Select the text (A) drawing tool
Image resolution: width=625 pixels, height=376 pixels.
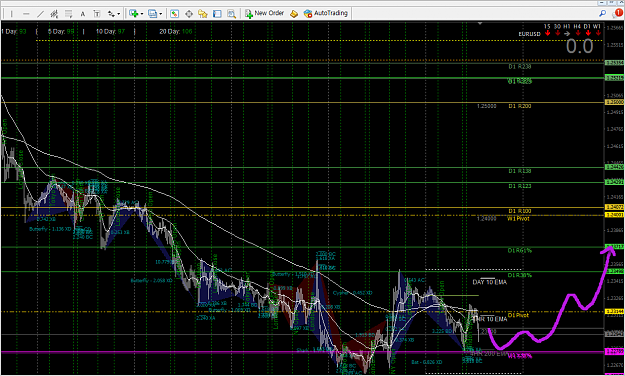click(x=83, y=14)
